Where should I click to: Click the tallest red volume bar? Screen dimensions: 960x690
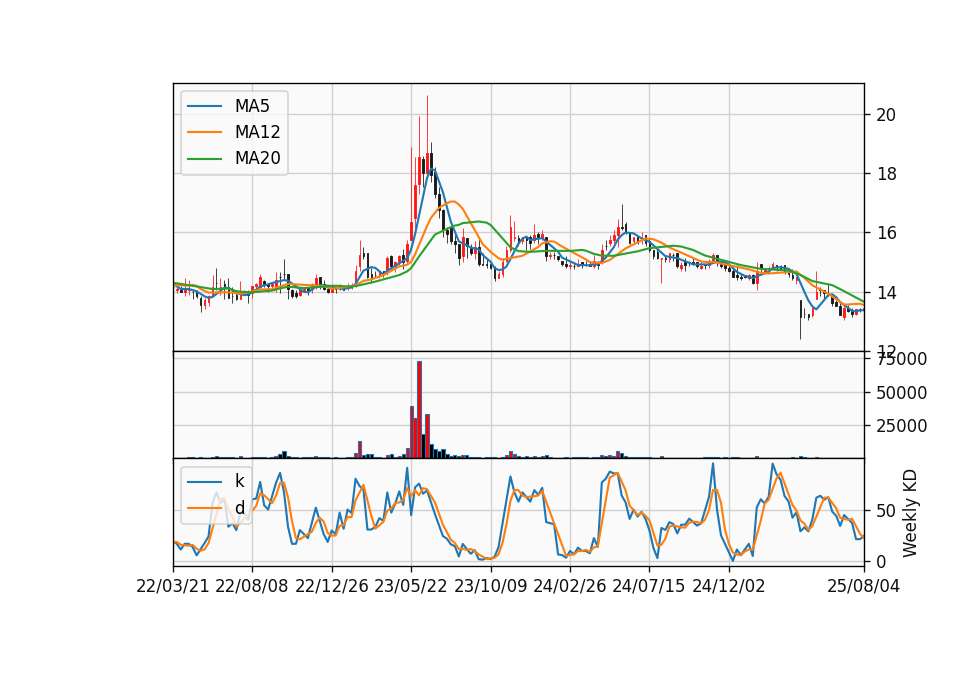point(419,410)
